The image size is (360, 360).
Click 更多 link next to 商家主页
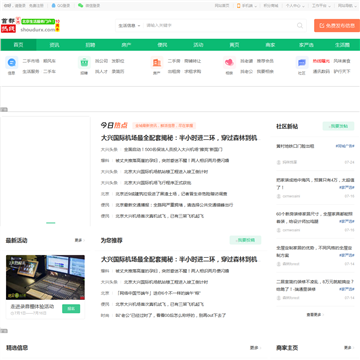click(x=349, y=348)
